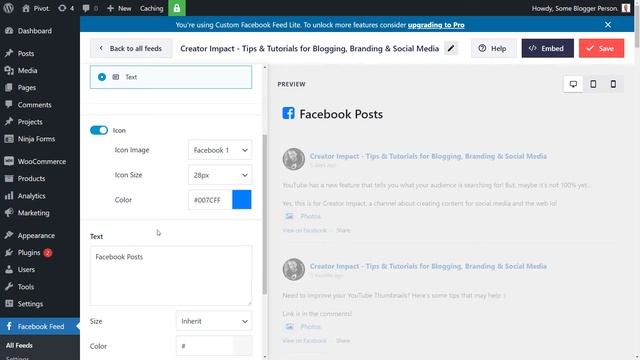Image resolution: width=640 pixels, height=360 pixels.
Task: Click the green padlock icon
Action: tap(177, 8)
